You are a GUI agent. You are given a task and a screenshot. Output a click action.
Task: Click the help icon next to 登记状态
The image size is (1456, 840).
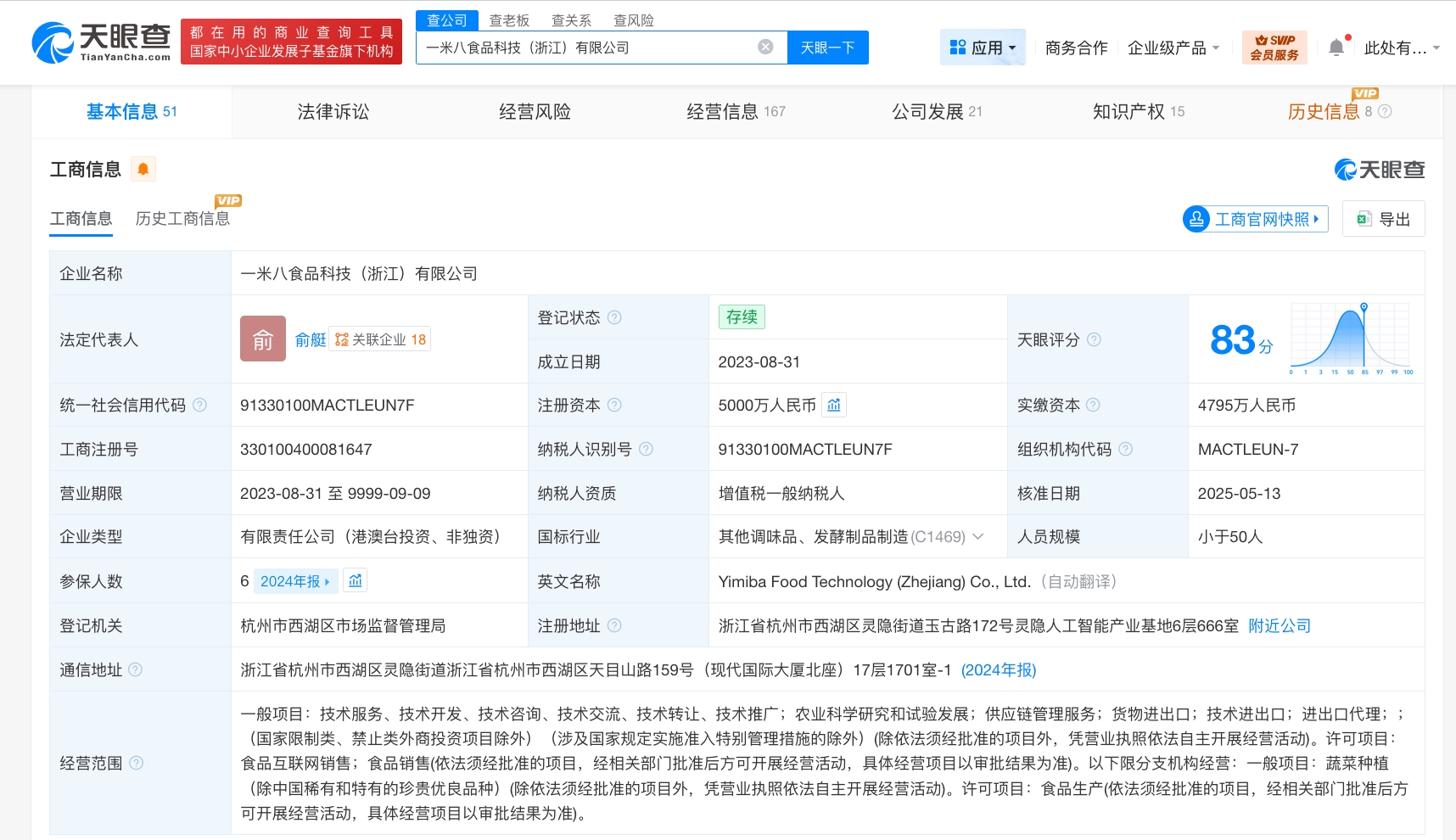point(615,317)
